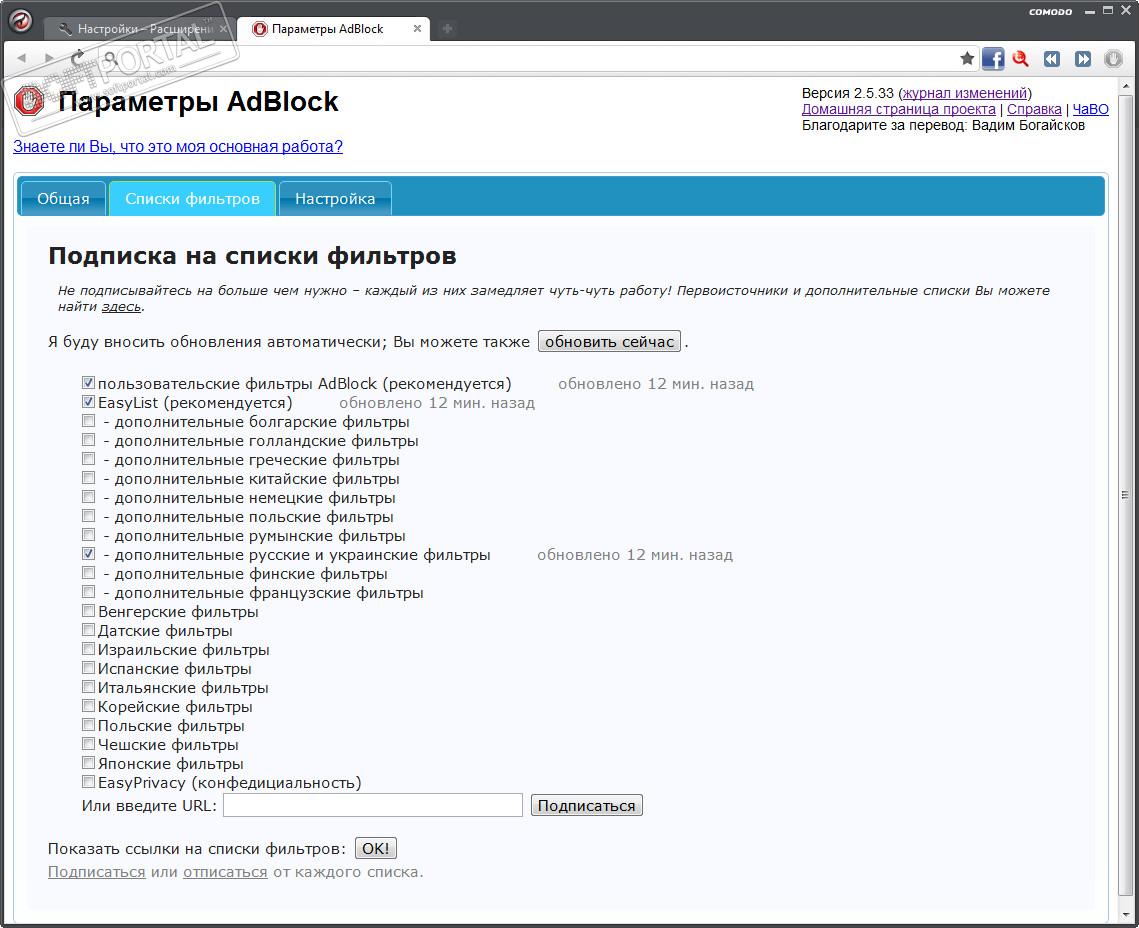1139x928 pixels.
Task: Enable дополнительные китайские фильтры
Action: tap(88, 477)
